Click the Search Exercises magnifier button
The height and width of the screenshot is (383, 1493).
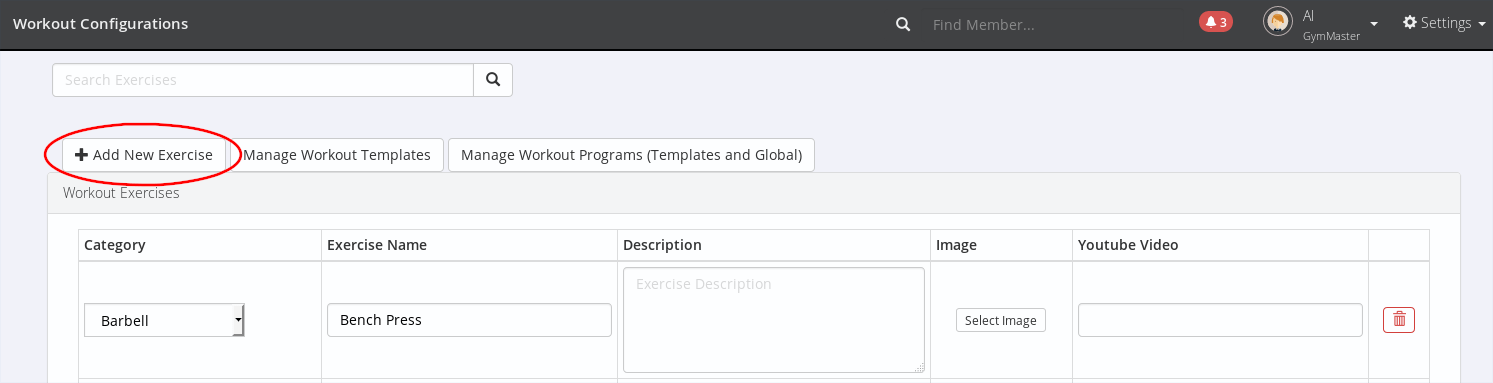tap(493, 80)
